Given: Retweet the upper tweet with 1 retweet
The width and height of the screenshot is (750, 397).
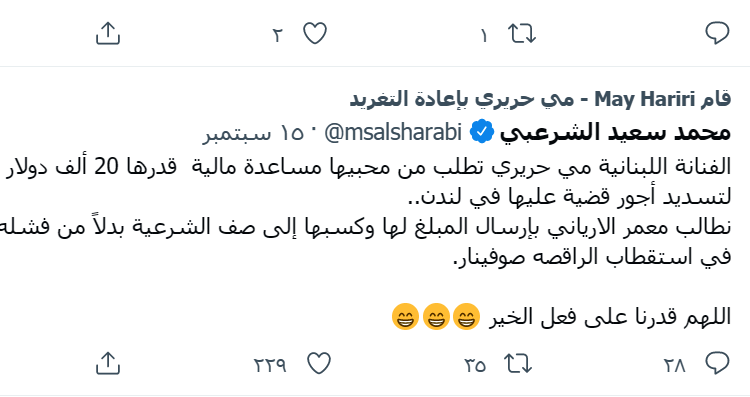Looking at the screenshot, I should [x=522, y=34].
